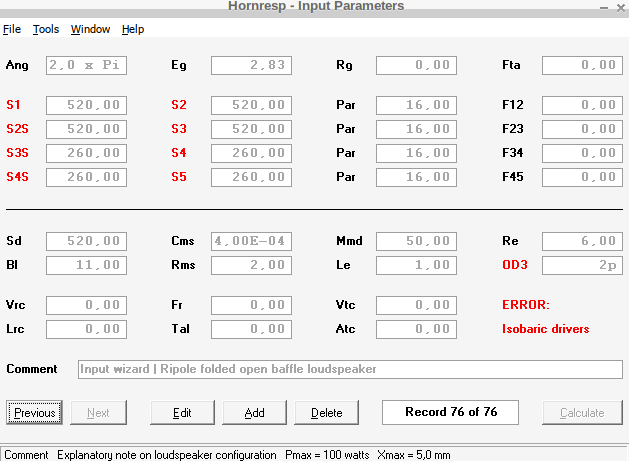Select the Le inductance field
629x461 pixels.
pyautogui.click(x=416, y=265)
